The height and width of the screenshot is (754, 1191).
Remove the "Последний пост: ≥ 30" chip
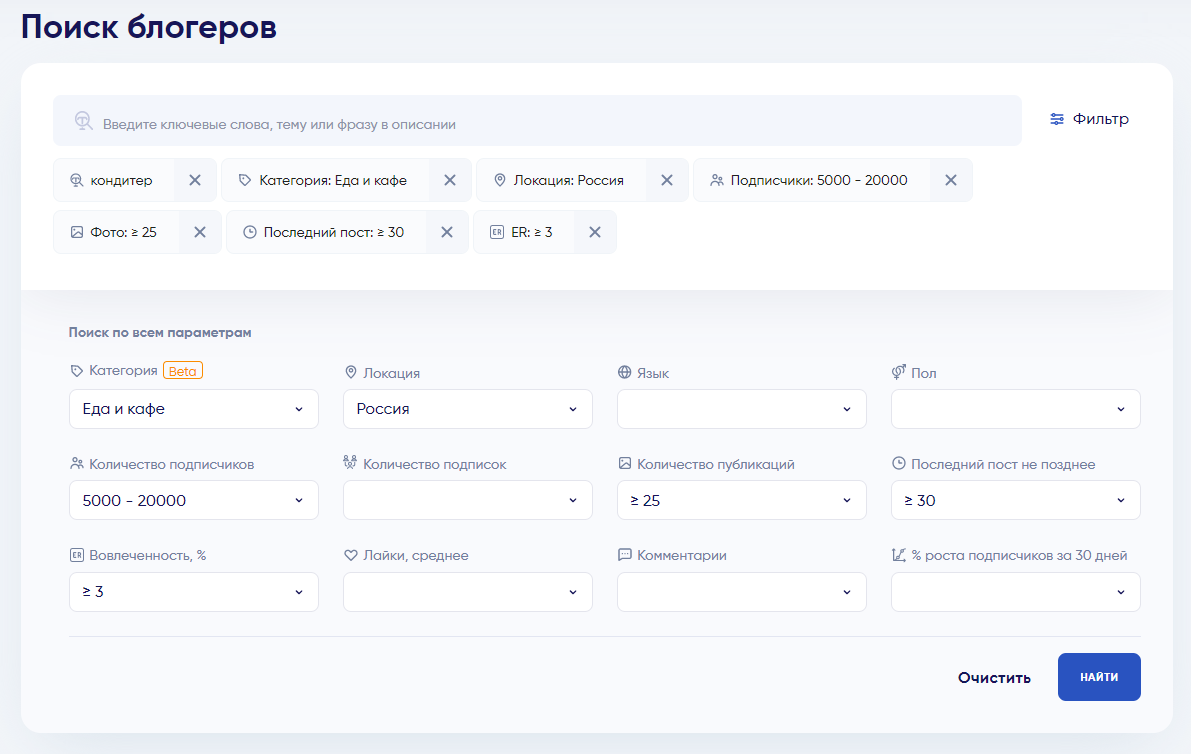(447, 232)
